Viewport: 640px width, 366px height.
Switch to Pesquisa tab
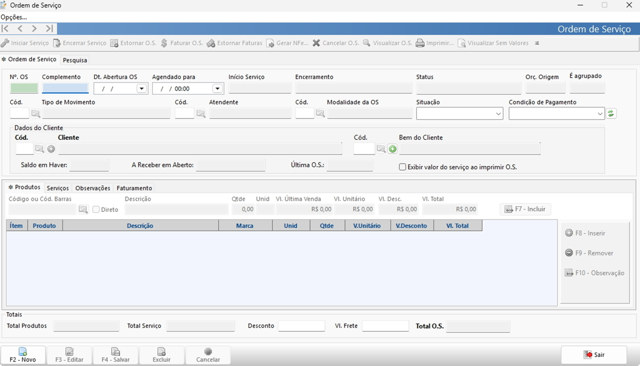75,60
